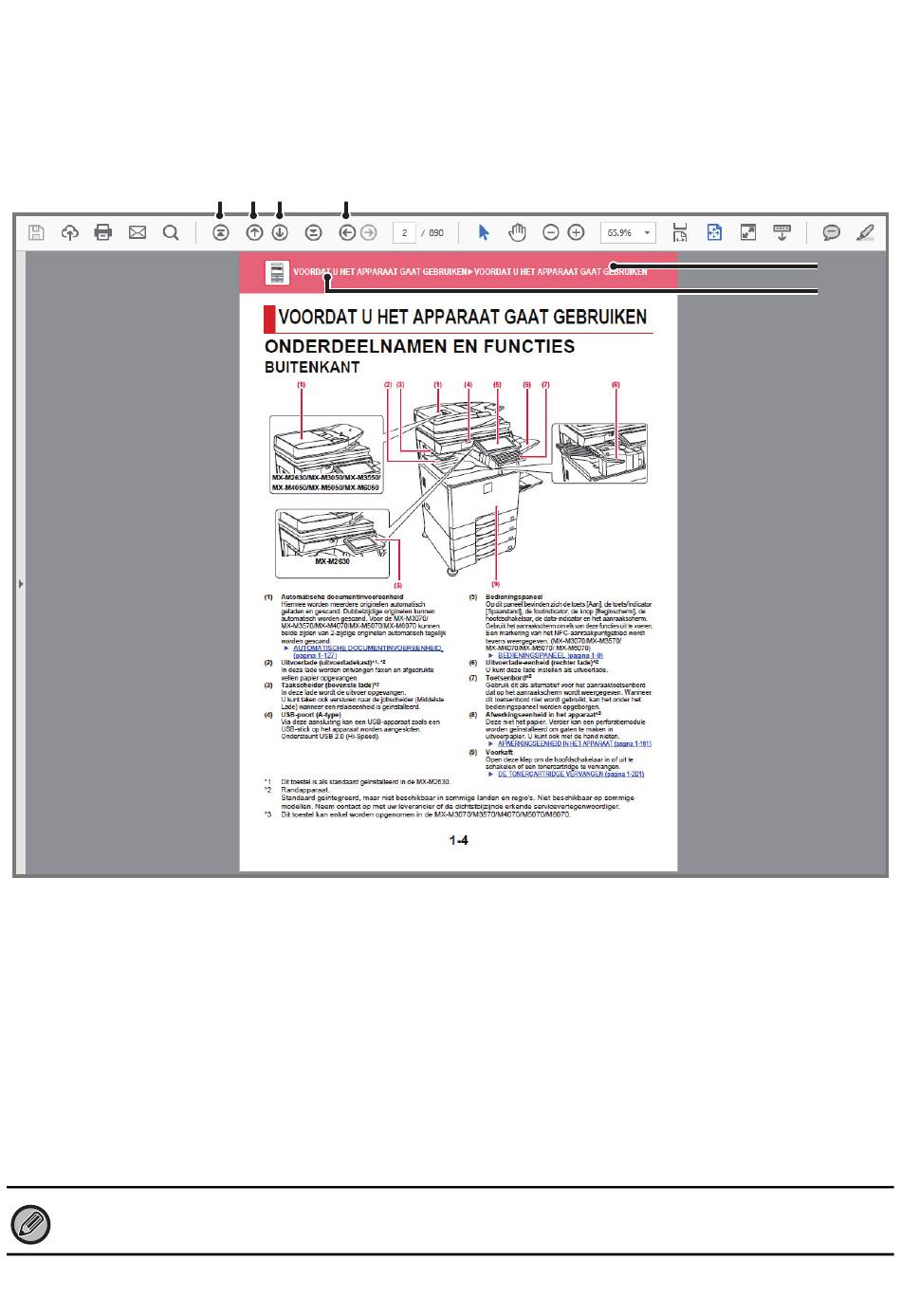The height and width of the screenshot is (1316, 901).
Task: Click the Save file icon
Action: [x=36, y=232]
